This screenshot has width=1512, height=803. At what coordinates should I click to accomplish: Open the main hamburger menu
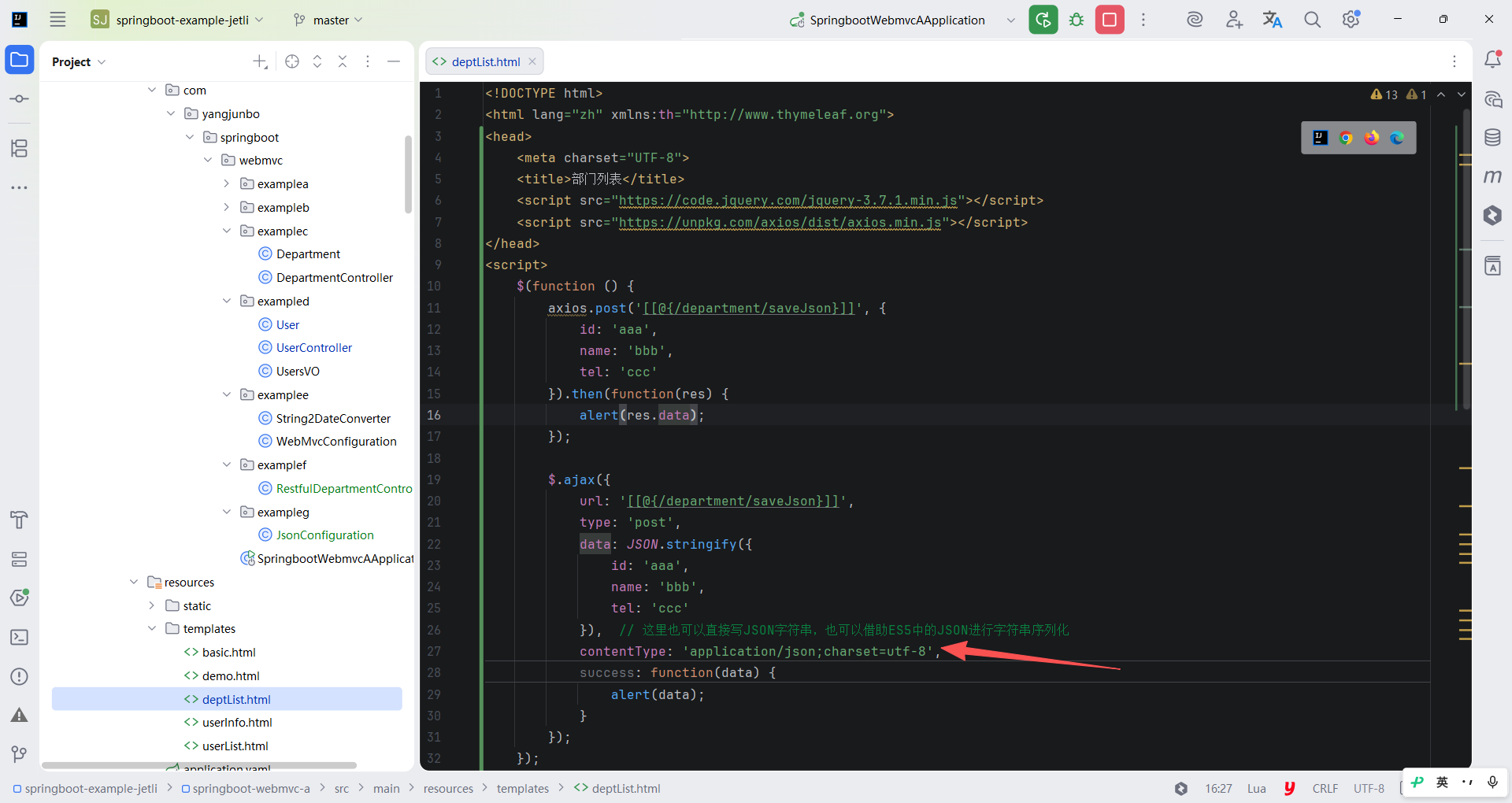[x=57, y=20]
